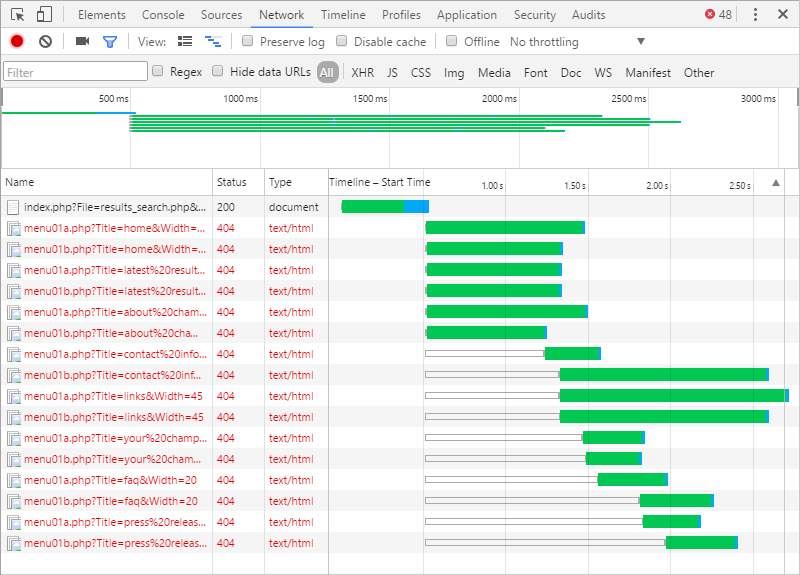Click the index.php document request bar
The width and height of the screenshot is (800, 575).
(x=385, y=207)
